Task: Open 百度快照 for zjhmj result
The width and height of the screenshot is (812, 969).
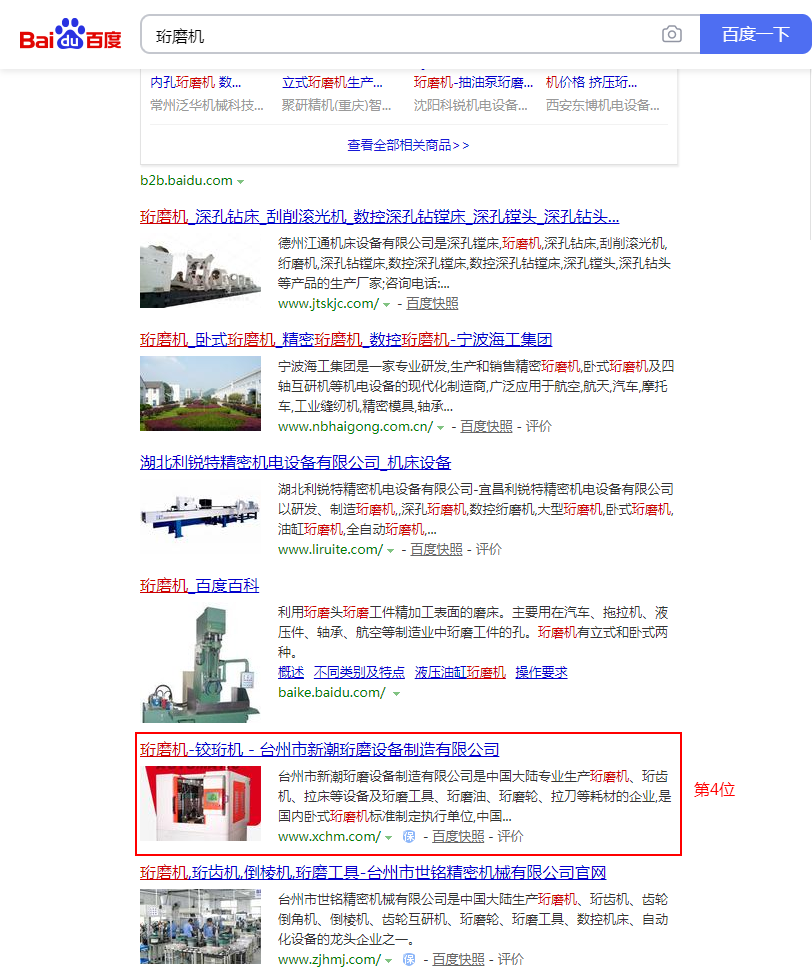Action: click(458, 960)
